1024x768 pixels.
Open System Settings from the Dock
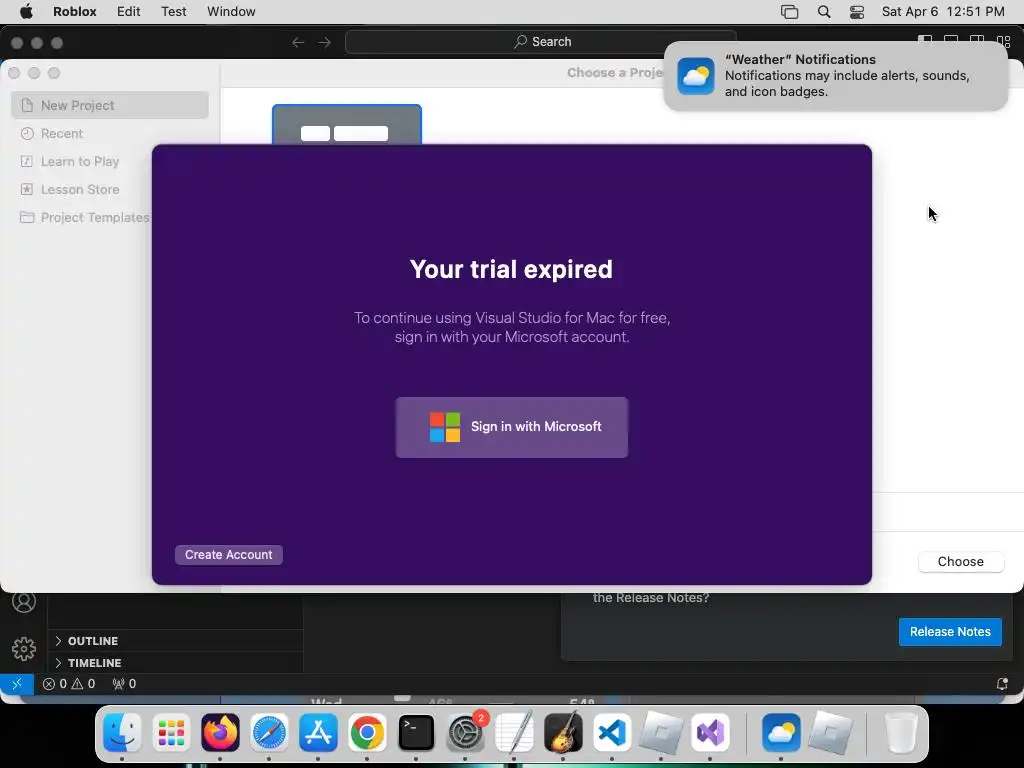[465, 732]
